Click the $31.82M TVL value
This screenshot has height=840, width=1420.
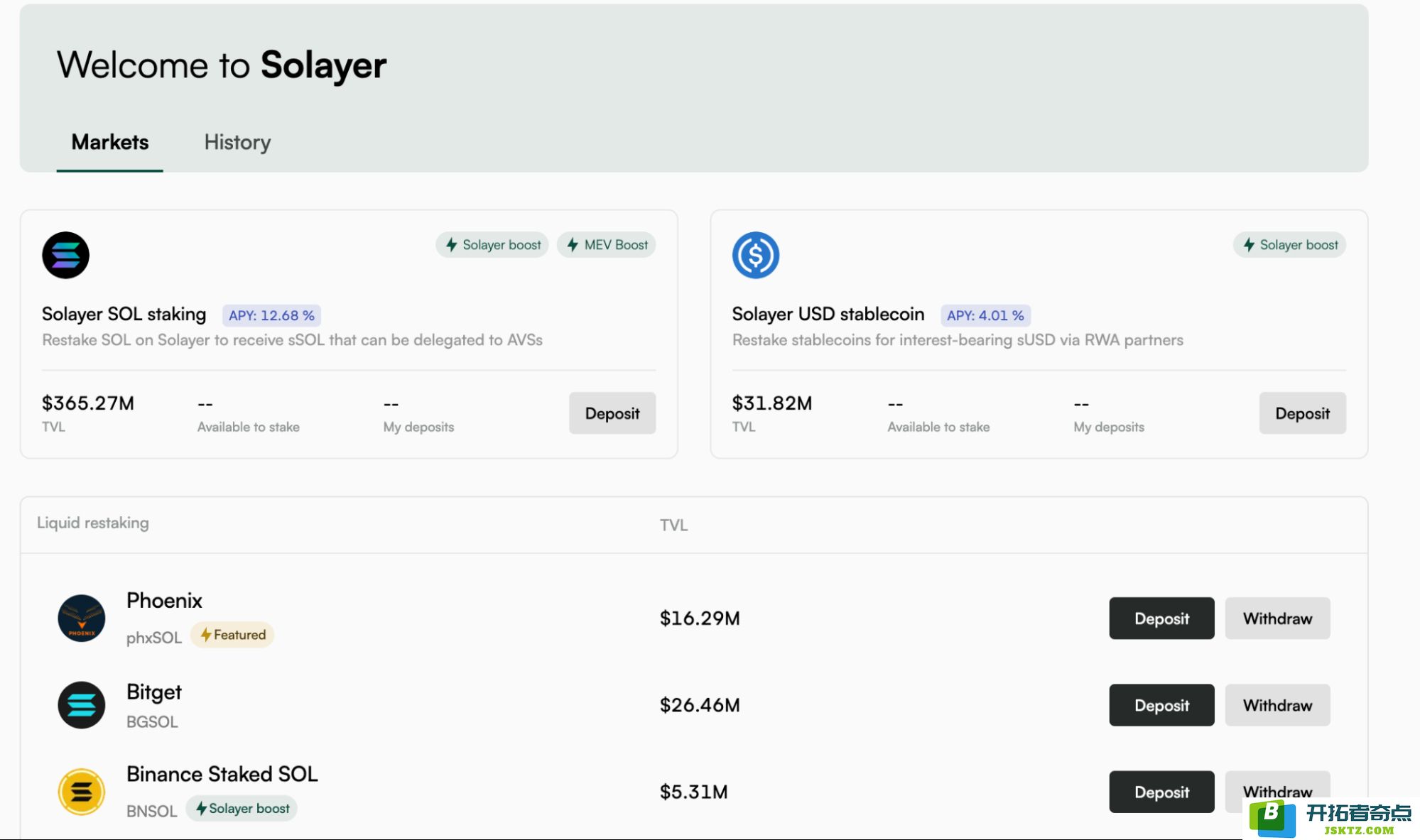click(x=772, y=403)
